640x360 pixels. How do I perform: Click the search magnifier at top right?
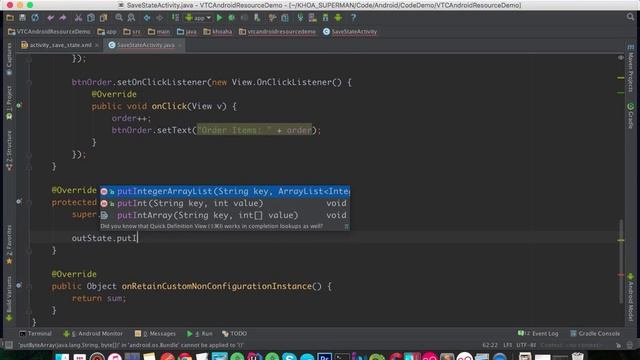631,17
